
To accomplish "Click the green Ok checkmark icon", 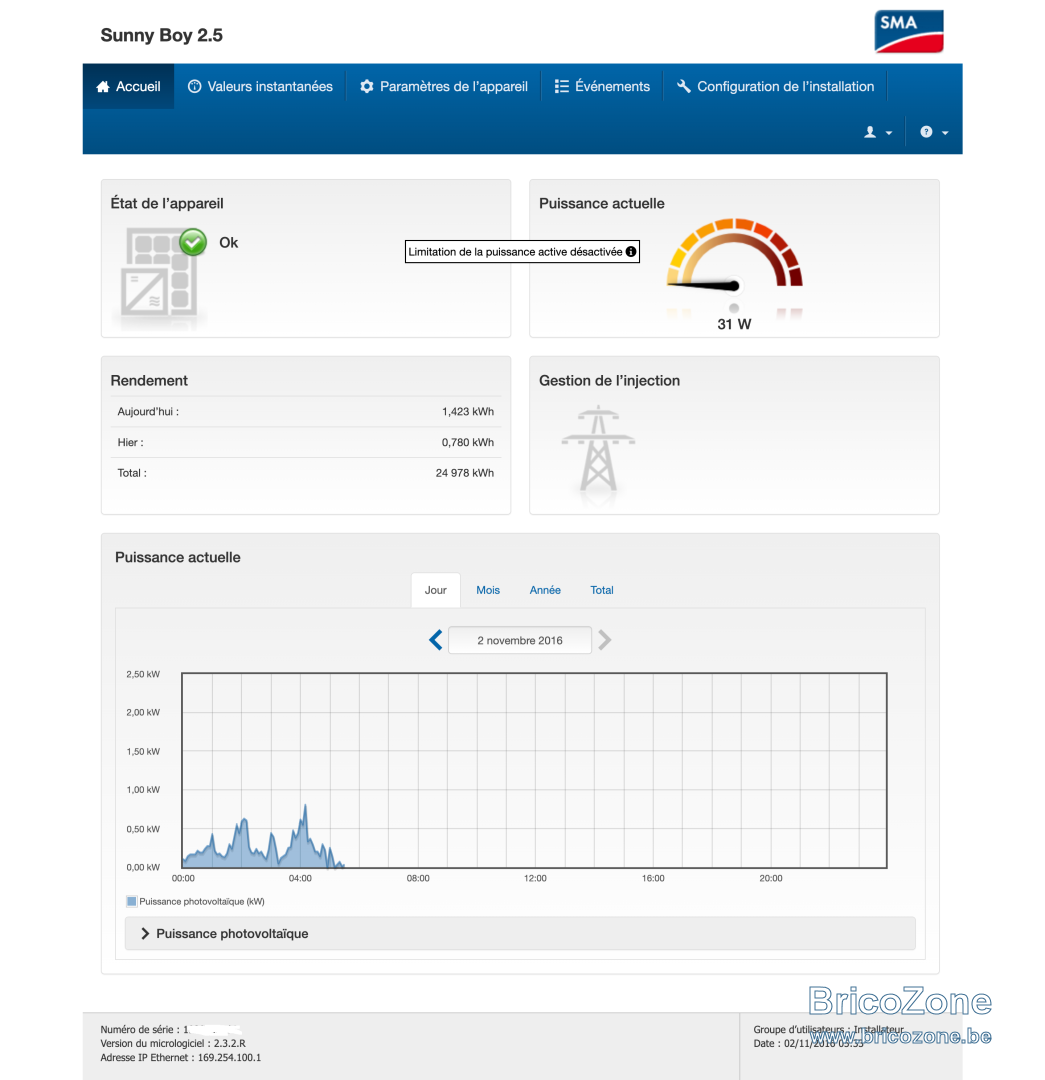I will [193, 242].
